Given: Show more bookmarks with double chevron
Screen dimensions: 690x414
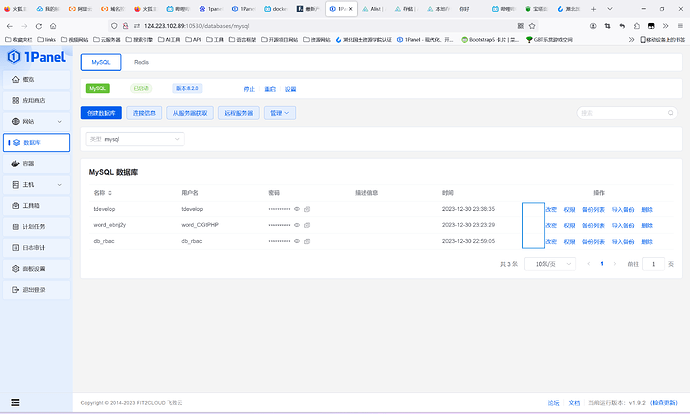Looking at the screenshot, I should tap(631, 40).
